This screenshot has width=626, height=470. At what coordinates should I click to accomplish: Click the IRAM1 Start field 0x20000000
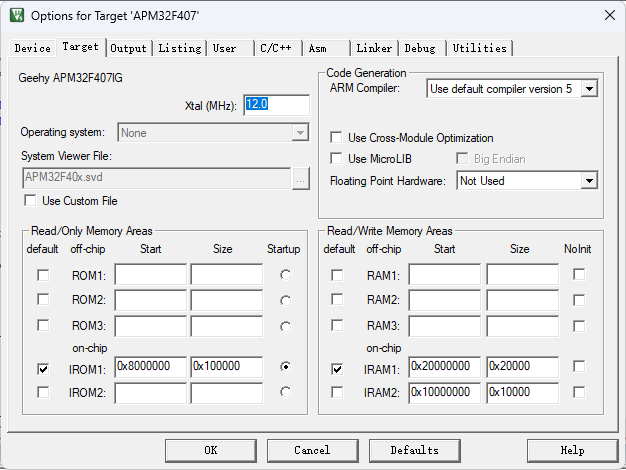click(445, 367)
